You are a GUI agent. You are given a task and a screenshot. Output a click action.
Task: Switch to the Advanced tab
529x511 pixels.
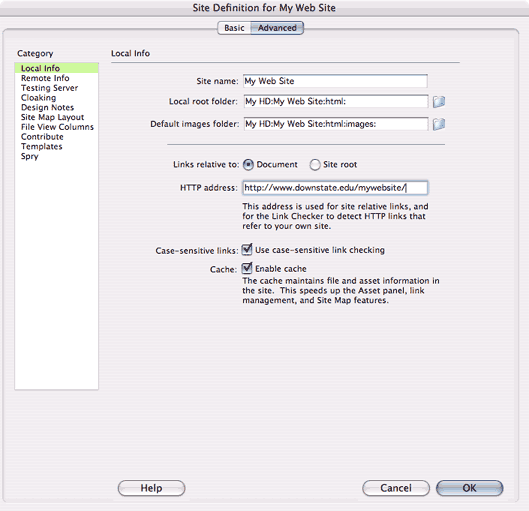[277, 28]
